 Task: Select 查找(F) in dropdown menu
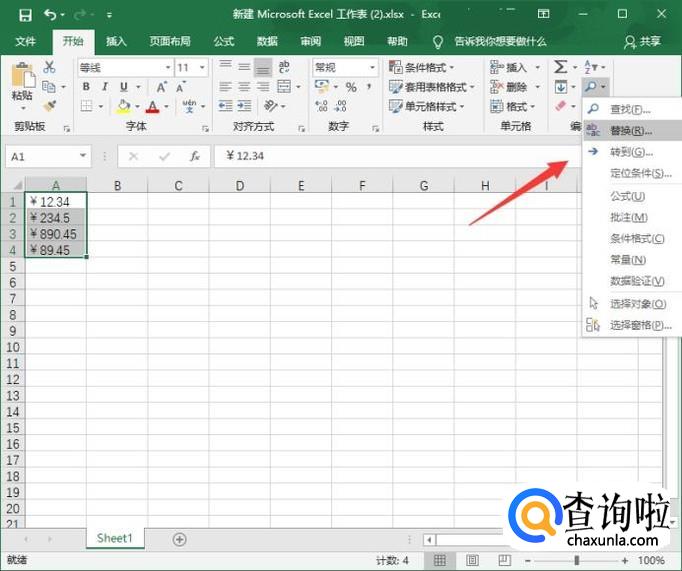click(x=632, y=109)
